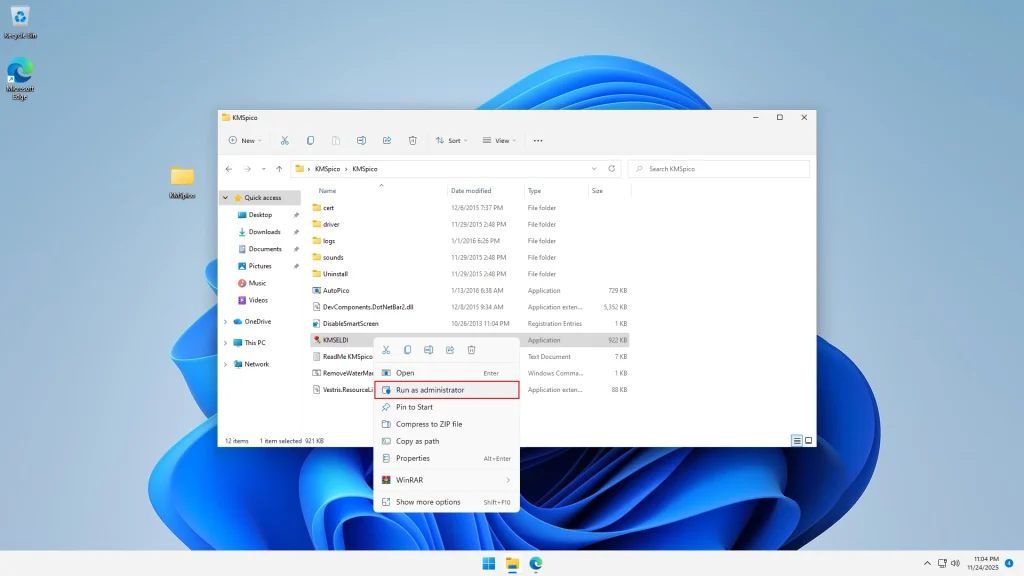This screenshot has height=576, width=1024.
Task: Pin Downloads in the sidebar
Action: click(x=296, y=231)
